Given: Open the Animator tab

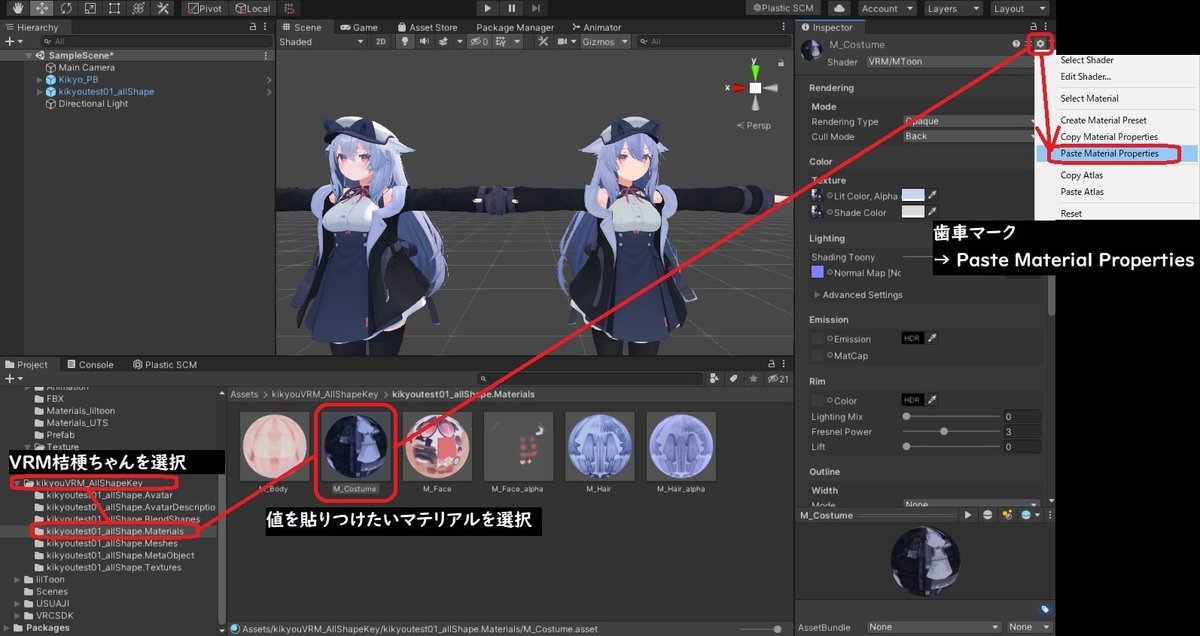Looking at the screenshot, I should [597, 27].
